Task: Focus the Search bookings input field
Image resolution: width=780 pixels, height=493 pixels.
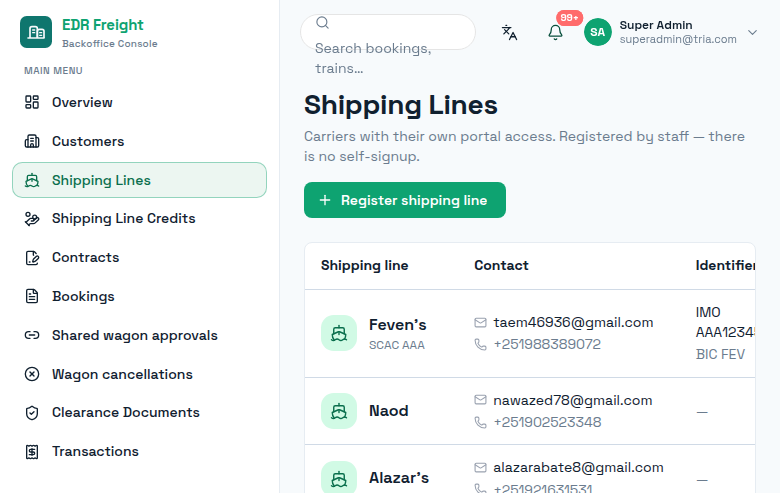Action: tap(388, 32)
